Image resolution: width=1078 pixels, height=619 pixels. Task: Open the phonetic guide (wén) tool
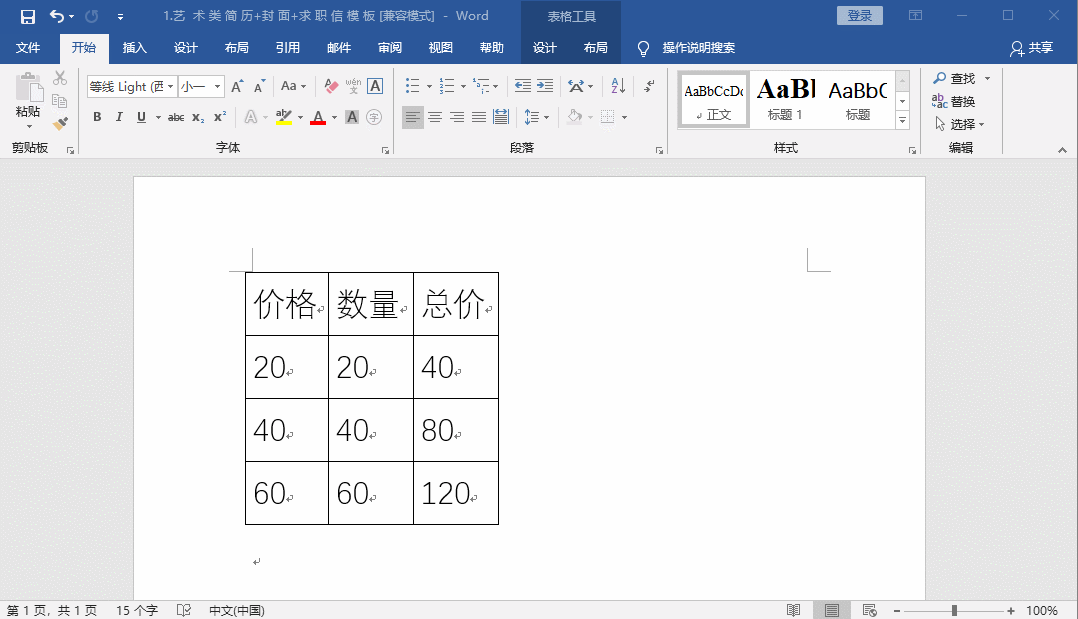353,86
